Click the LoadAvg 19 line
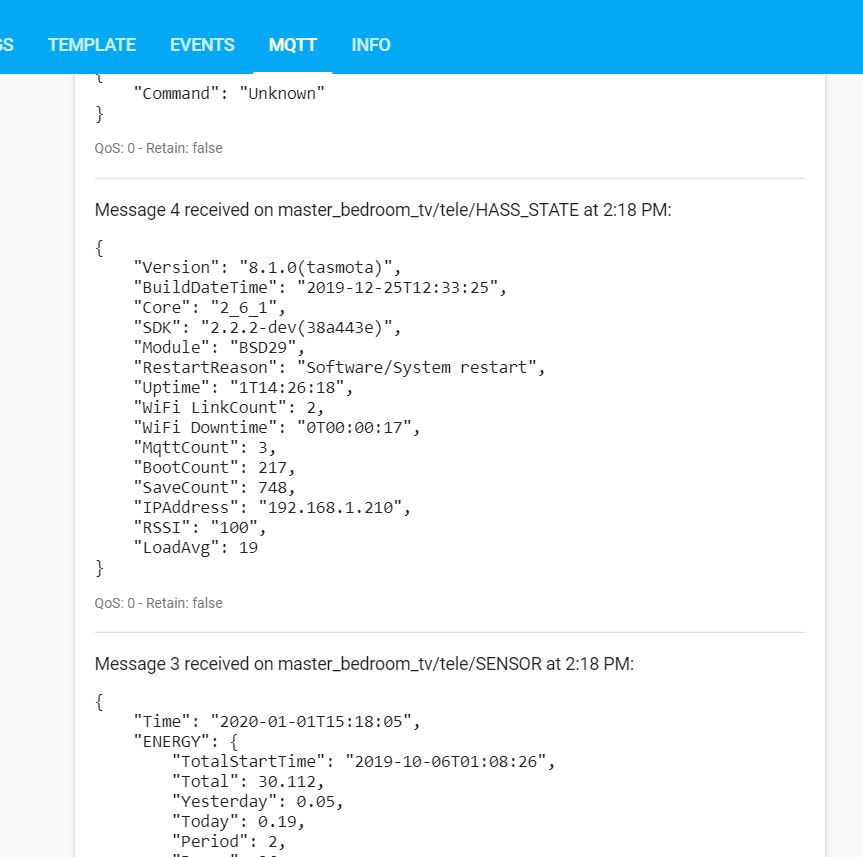 click(196, 547)
